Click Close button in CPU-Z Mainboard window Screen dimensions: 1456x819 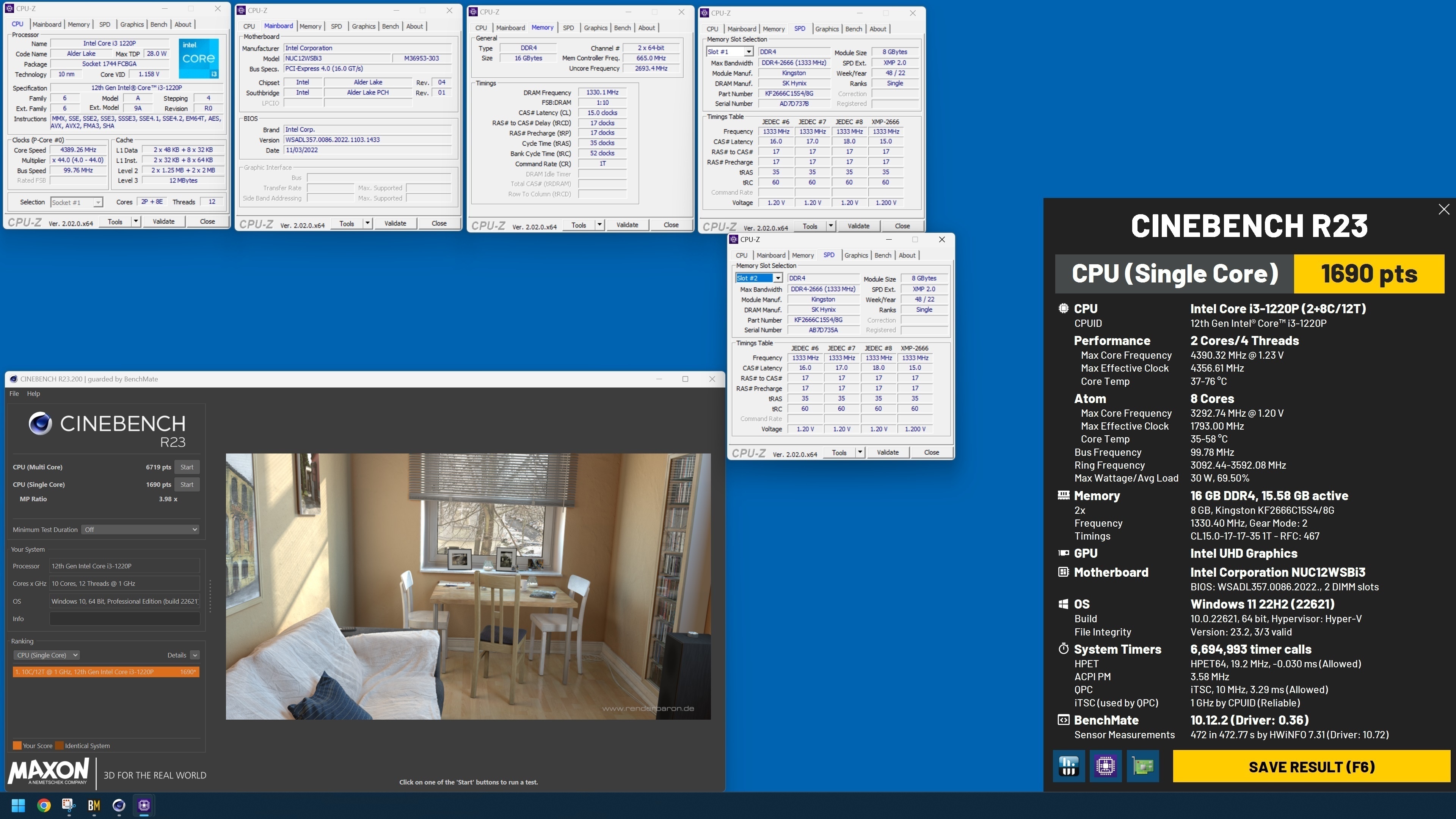click(x=439, y=223)
